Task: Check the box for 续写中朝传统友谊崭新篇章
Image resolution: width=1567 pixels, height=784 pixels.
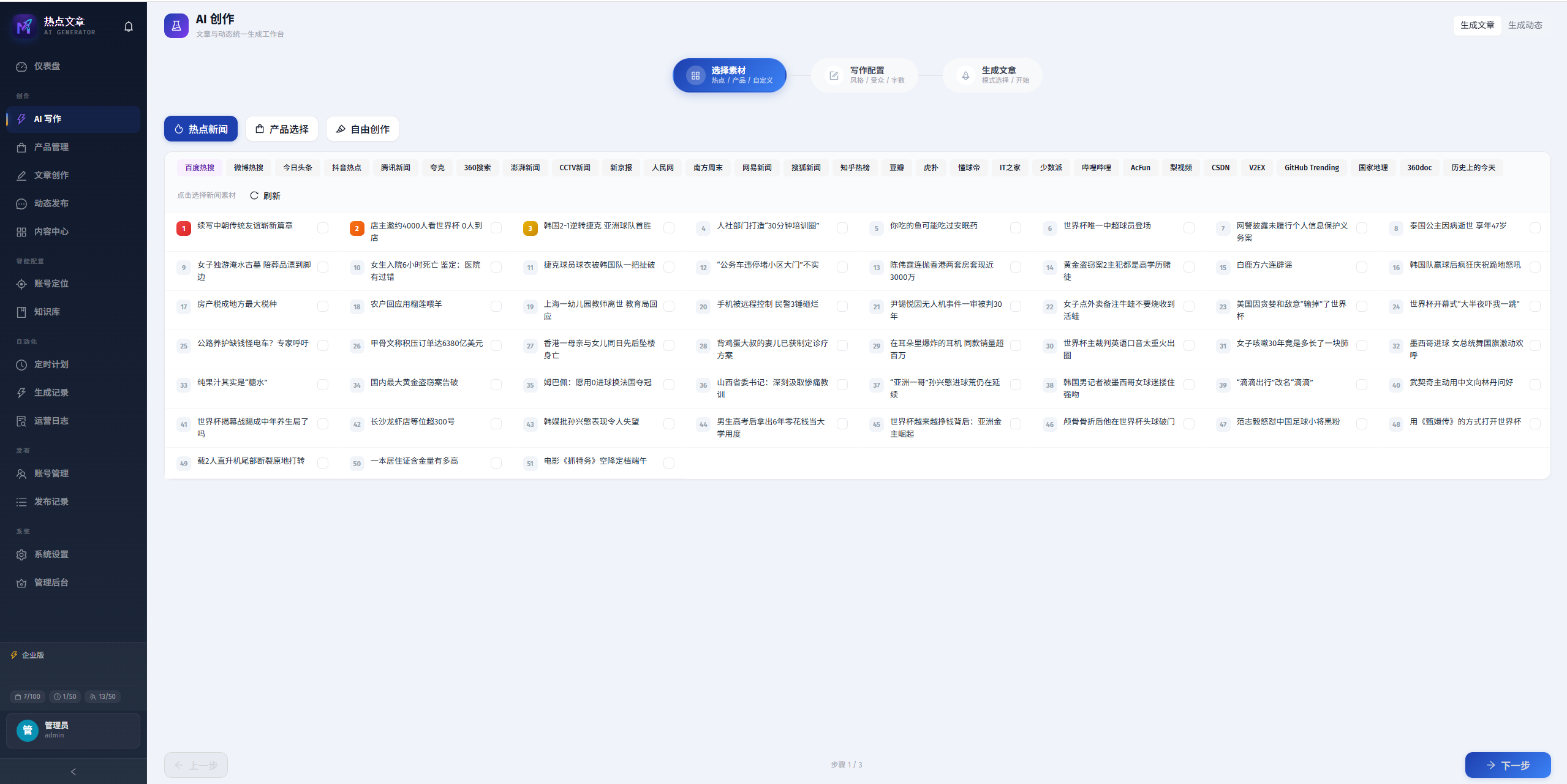Action: click(323, 228)
